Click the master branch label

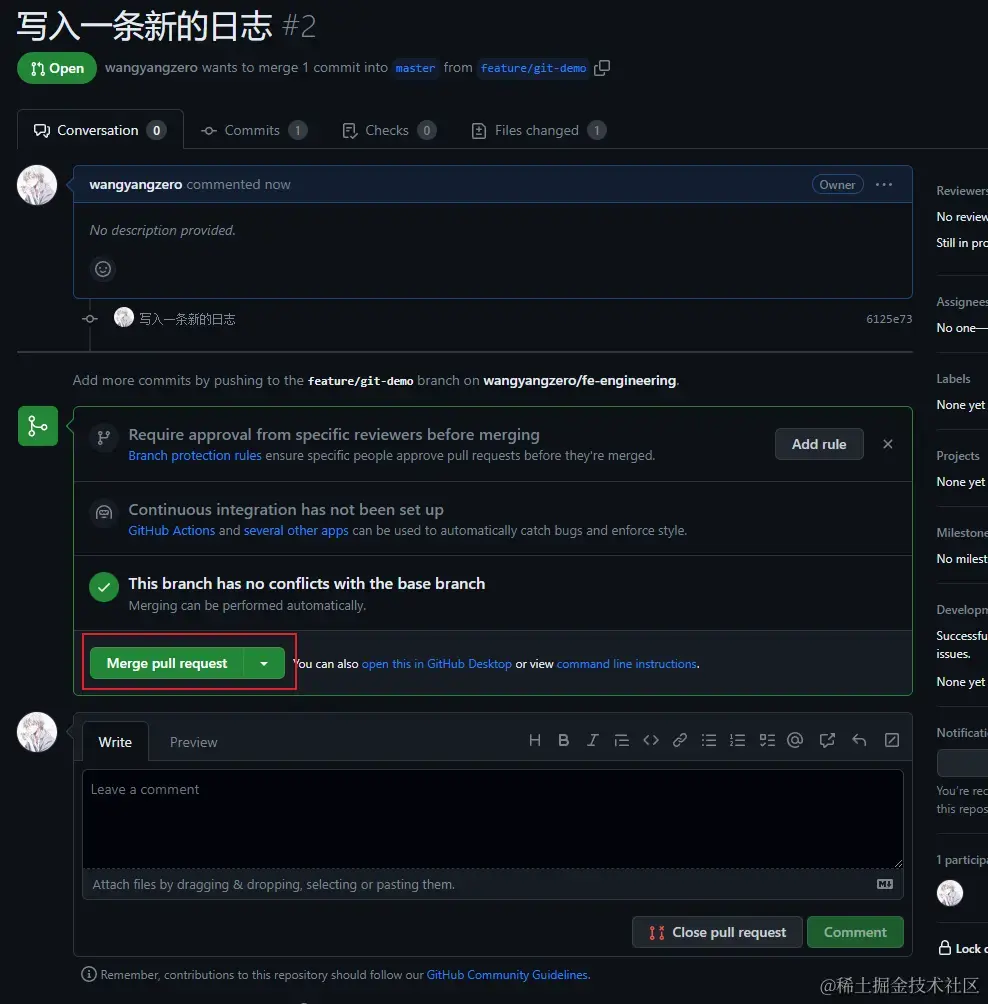pyautogui.click(x=415, y=68)
